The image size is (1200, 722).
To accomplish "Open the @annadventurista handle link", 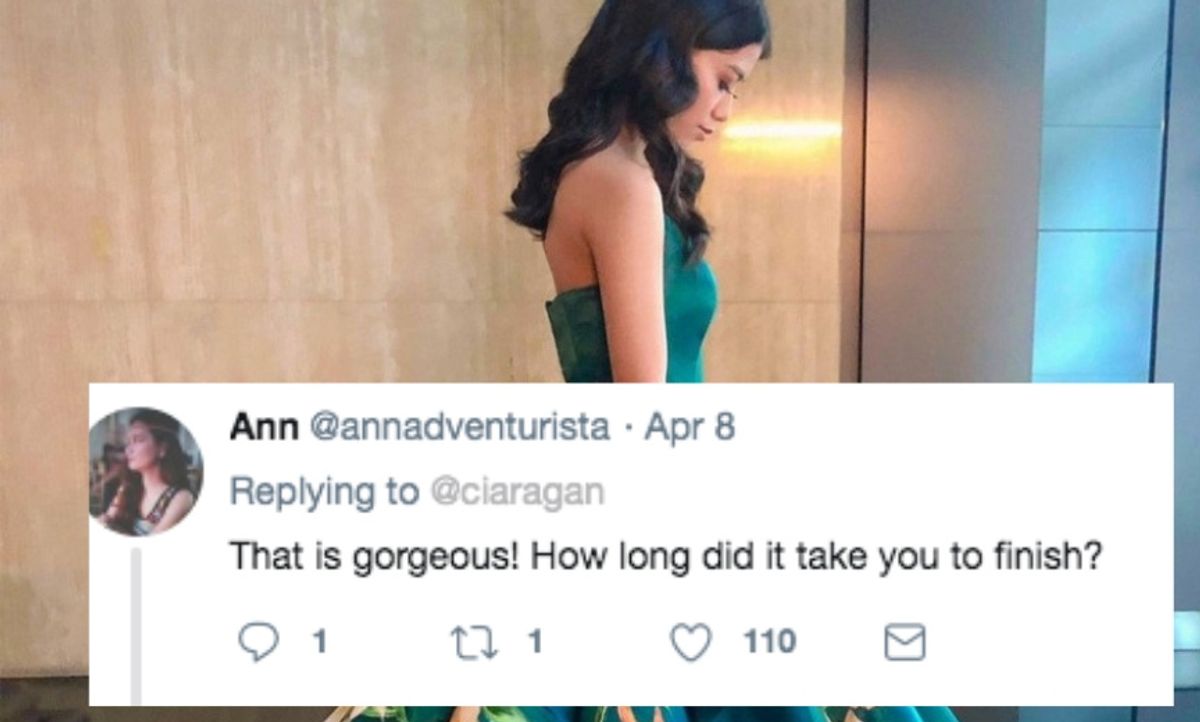I will (461, 428).
